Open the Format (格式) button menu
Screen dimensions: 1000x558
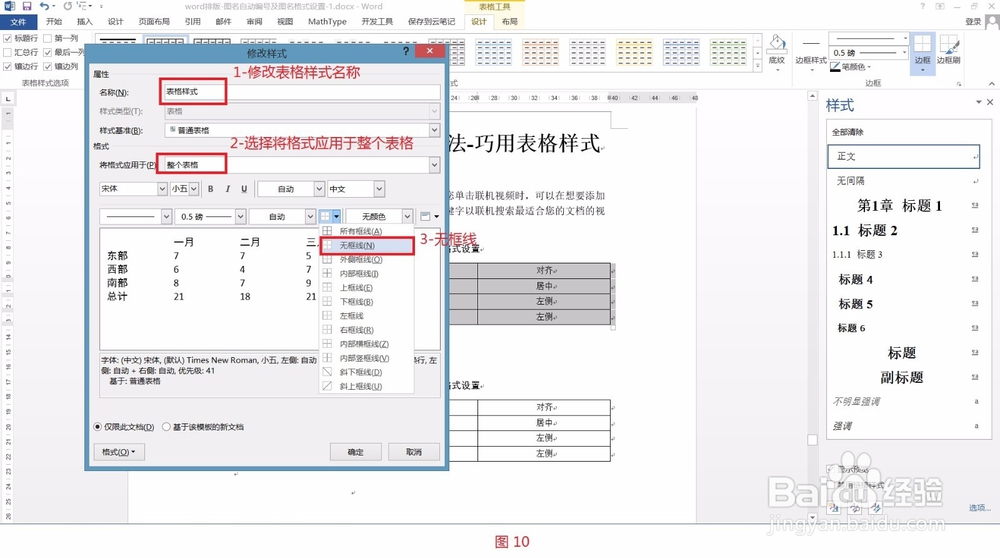tap(119, 452)
